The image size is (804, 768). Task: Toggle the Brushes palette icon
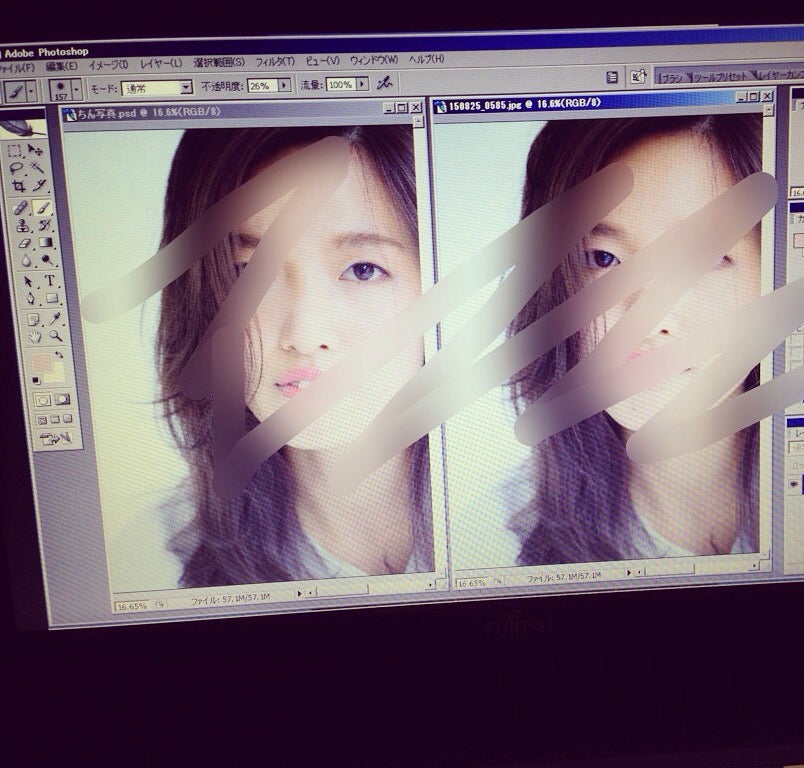point(612,77)
